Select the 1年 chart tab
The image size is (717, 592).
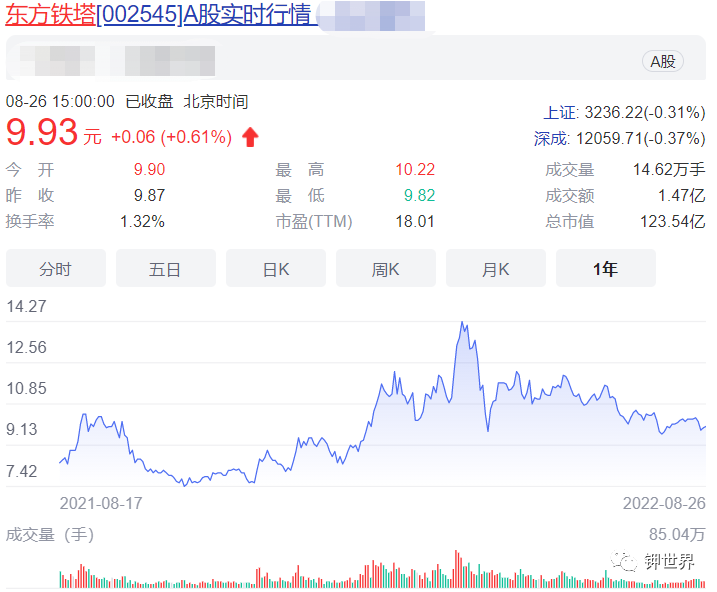(x=605, y=268)
